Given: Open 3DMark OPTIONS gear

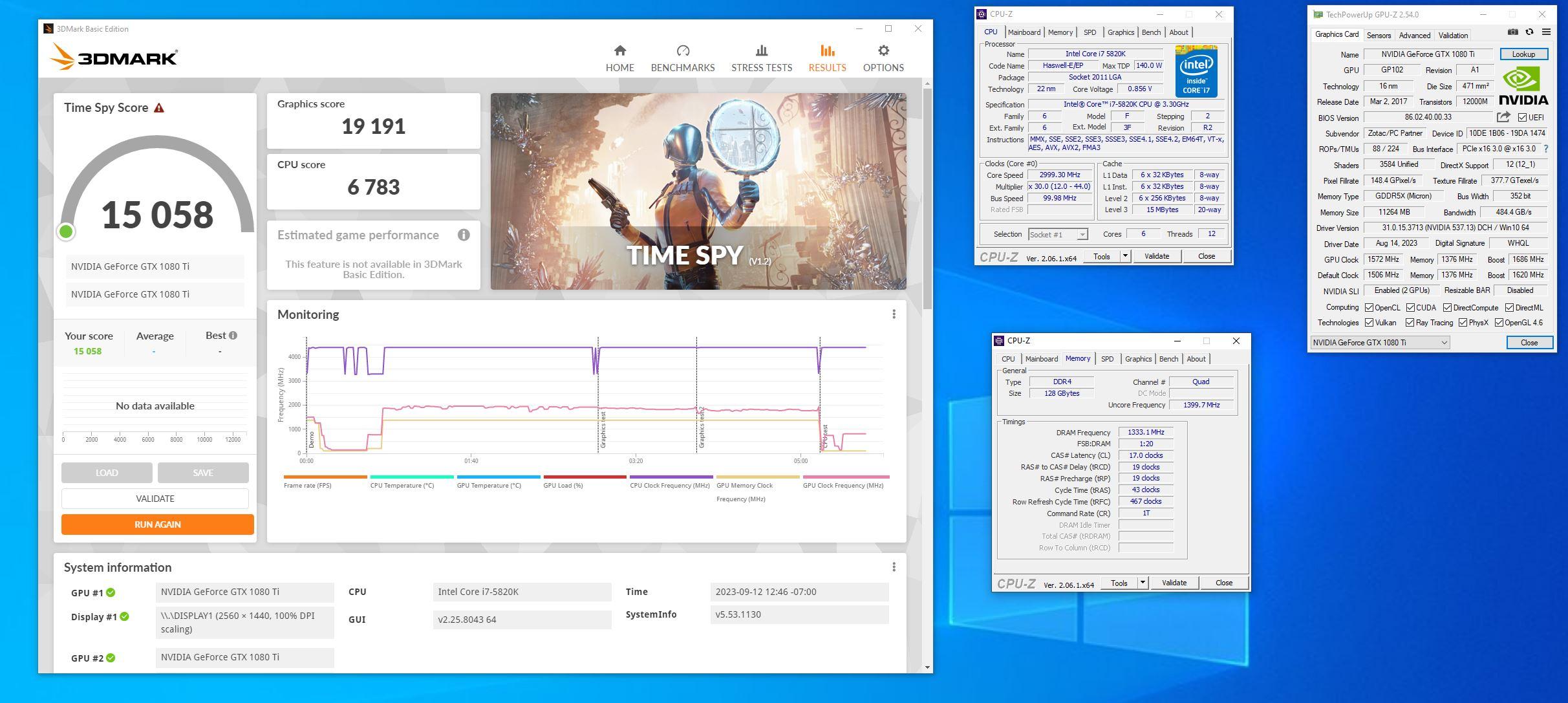Looking at the screenshot, I should tap(883, 58).
